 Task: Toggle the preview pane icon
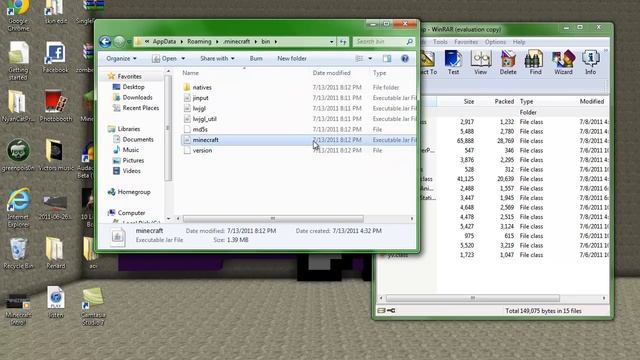[x=387, y=59]
